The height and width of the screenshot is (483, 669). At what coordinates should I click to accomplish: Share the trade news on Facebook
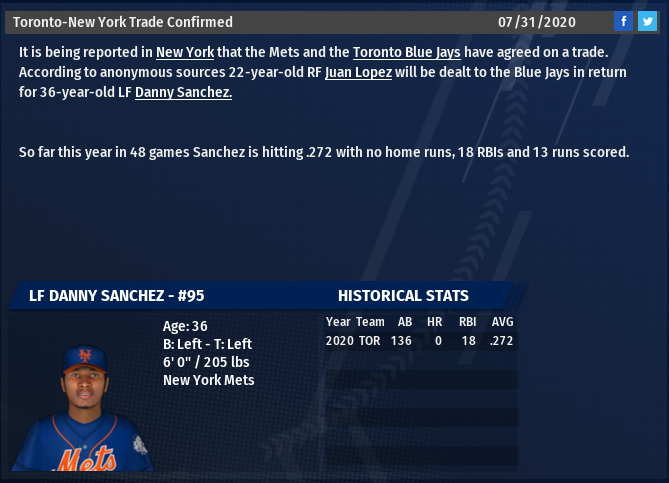[x=623, y=21]
